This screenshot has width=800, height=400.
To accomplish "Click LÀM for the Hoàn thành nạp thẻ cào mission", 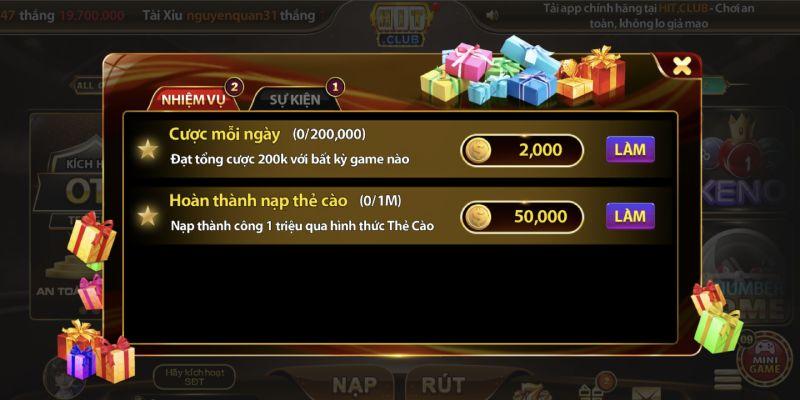I will (630, 216).
